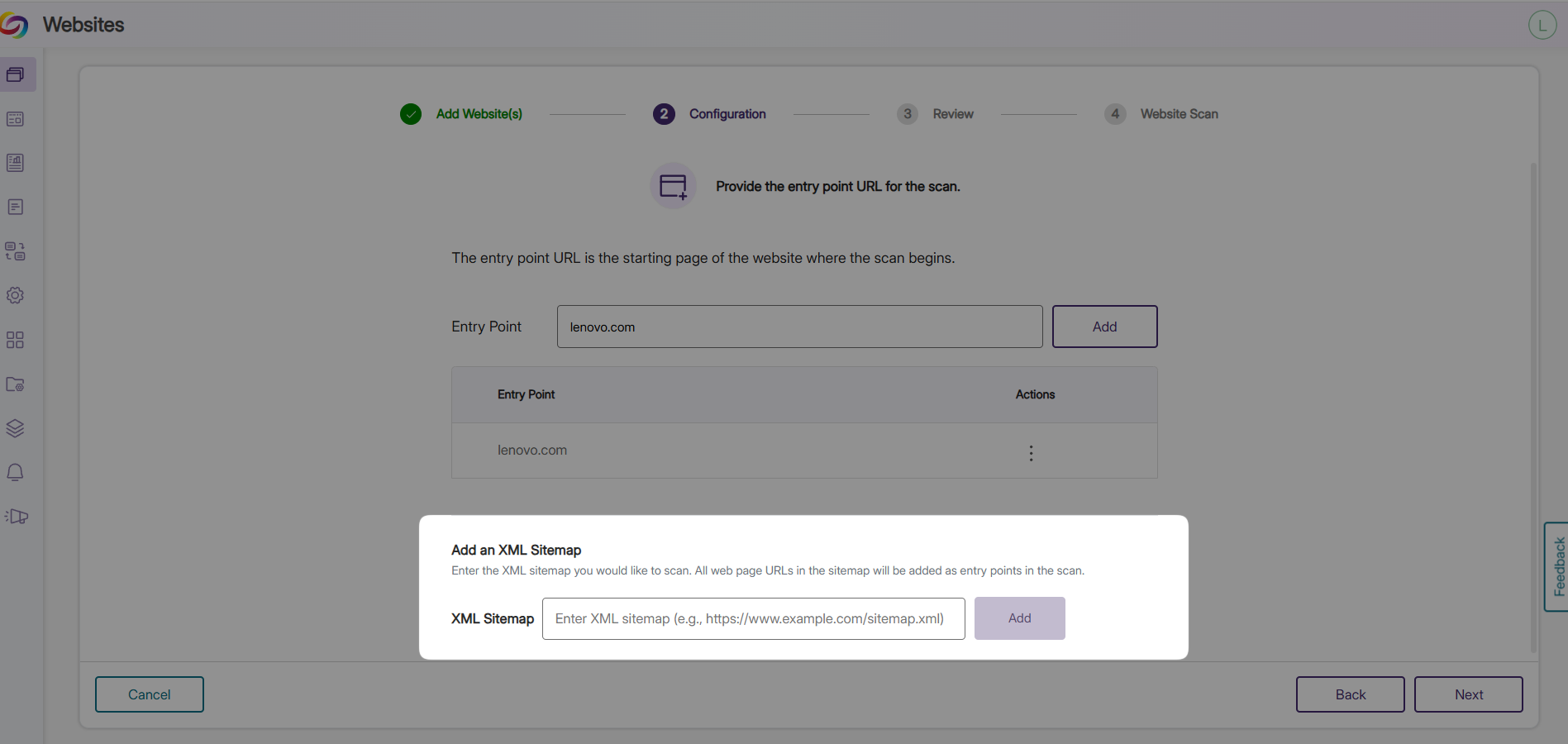
Task: Click the XML Sitemap input field
Action: (753, 618)
